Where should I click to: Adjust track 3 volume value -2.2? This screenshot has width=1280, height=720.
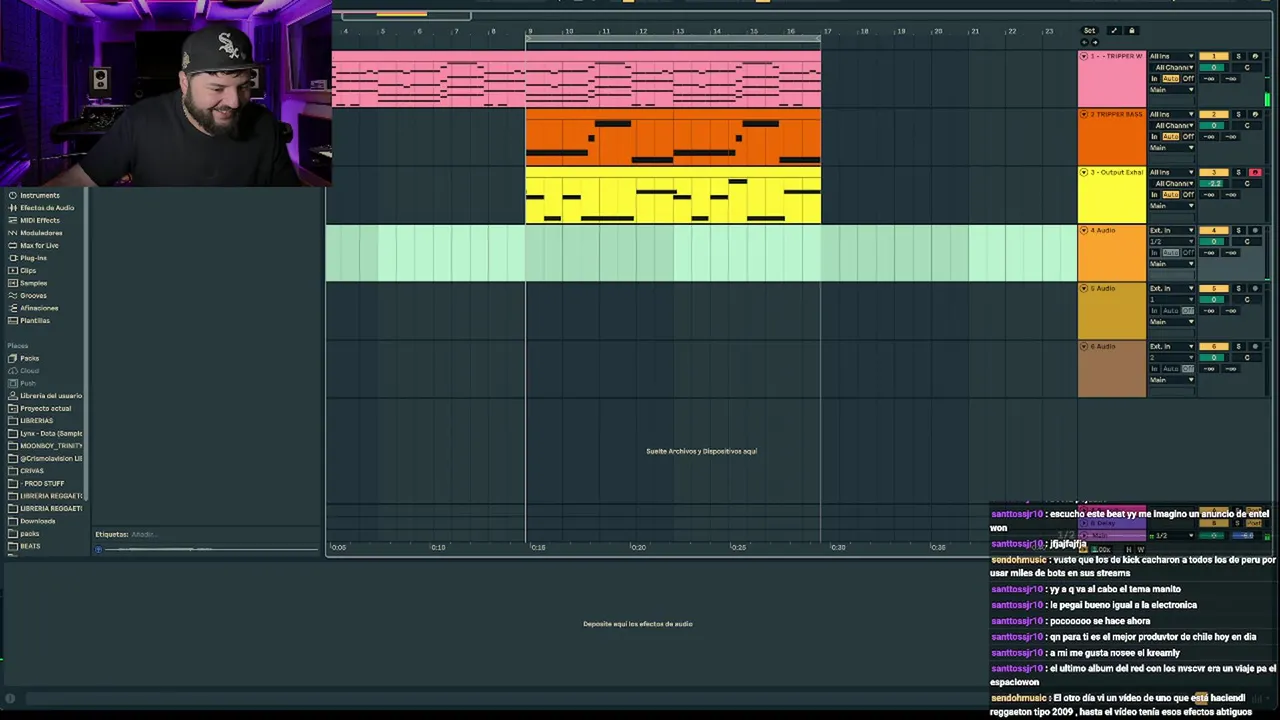(1214, 183)
